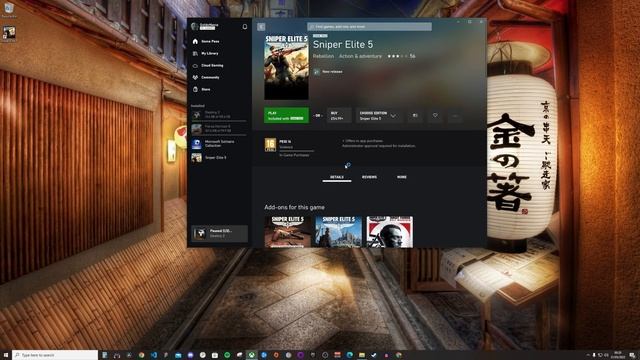
Task: Click the gift or share icon button
Action: tap(415, 116)
